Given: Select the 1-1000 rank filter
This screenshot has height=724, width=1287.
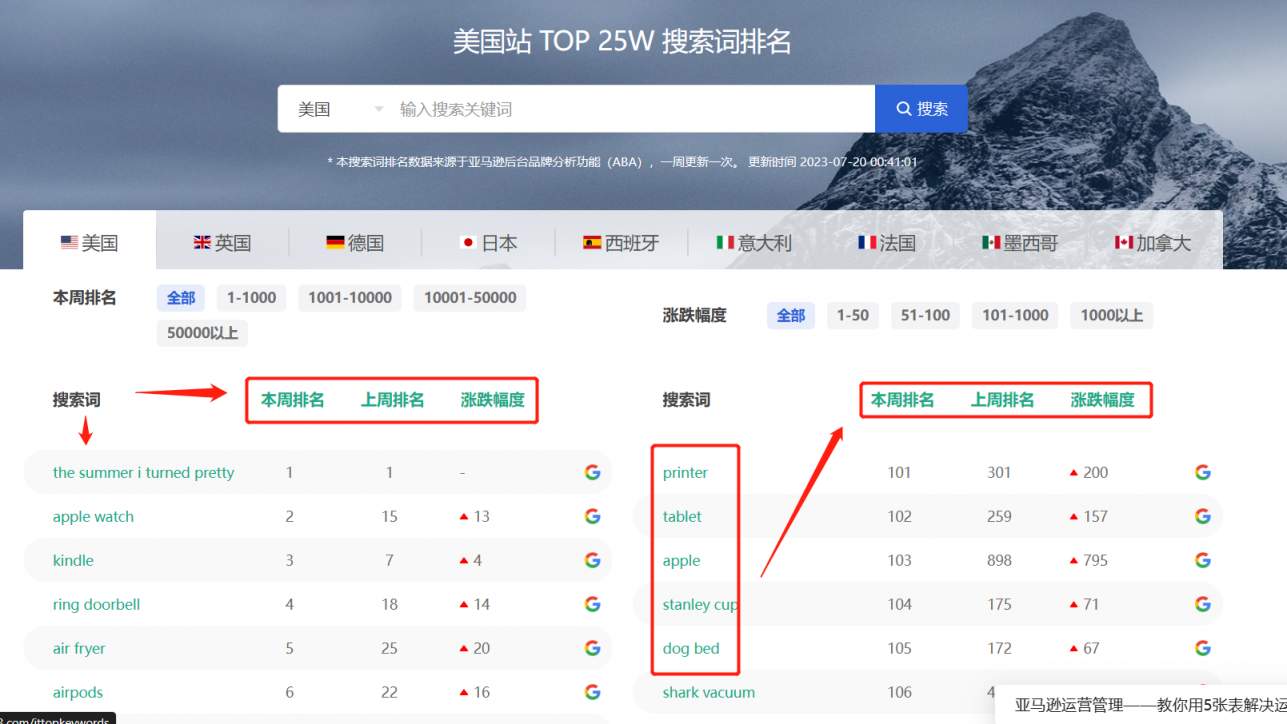Looking at the screenshot, I should [x=252, y=298].
